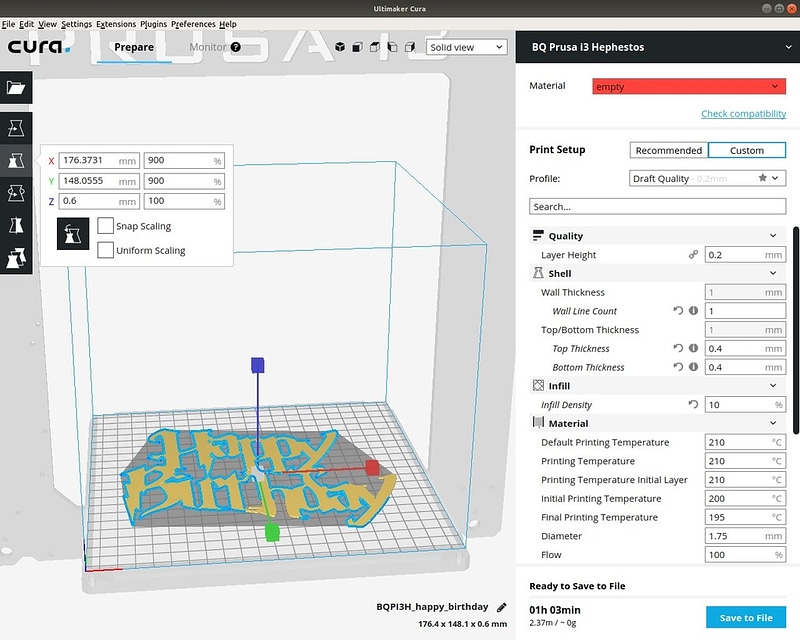The height and width of the screenshot is (640, 800).
Task: Click the Flow percent value field
Action: pyautogui.click(x=745, y=554)
